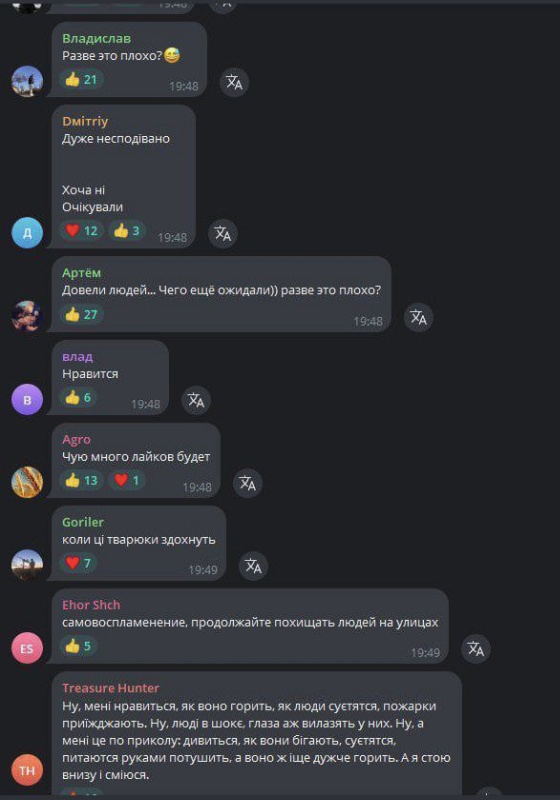Click the purple B avatar of влад
This screenshot has height=800, width=560.
(x=27, y=399)
